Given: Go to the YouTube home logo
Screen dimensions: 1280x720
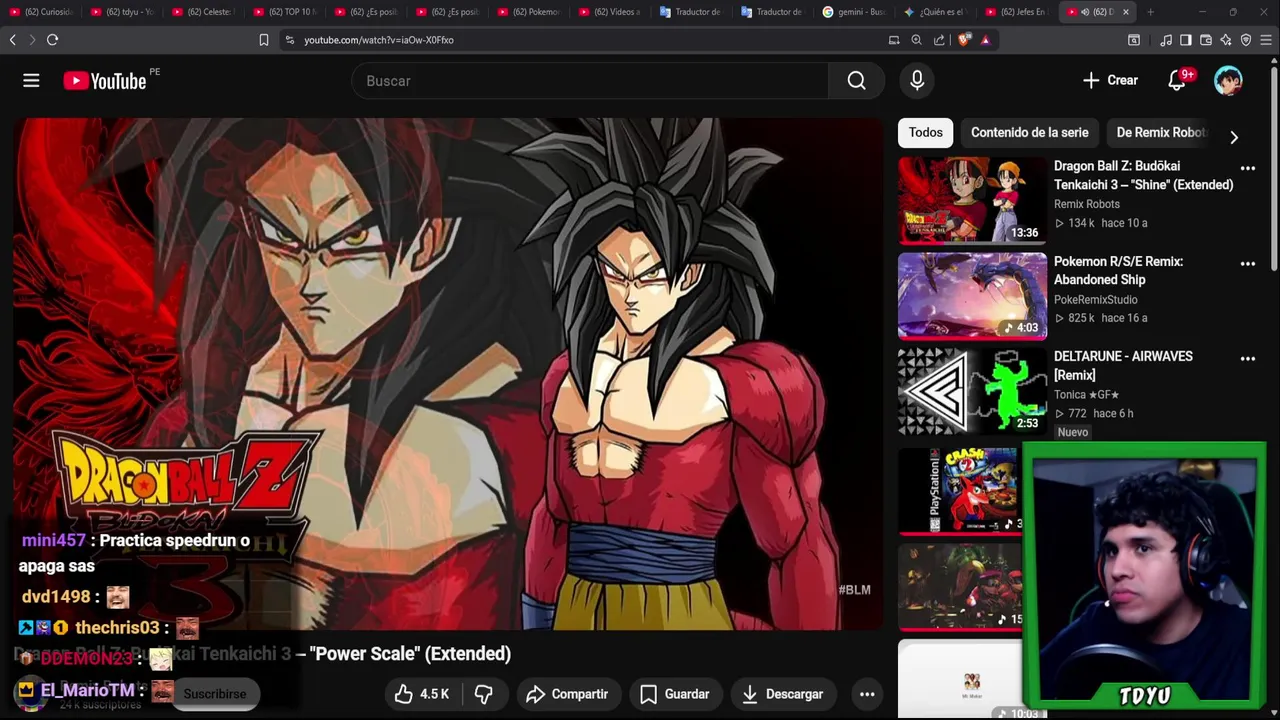Looking at the screenshot, I should point(105,81).
